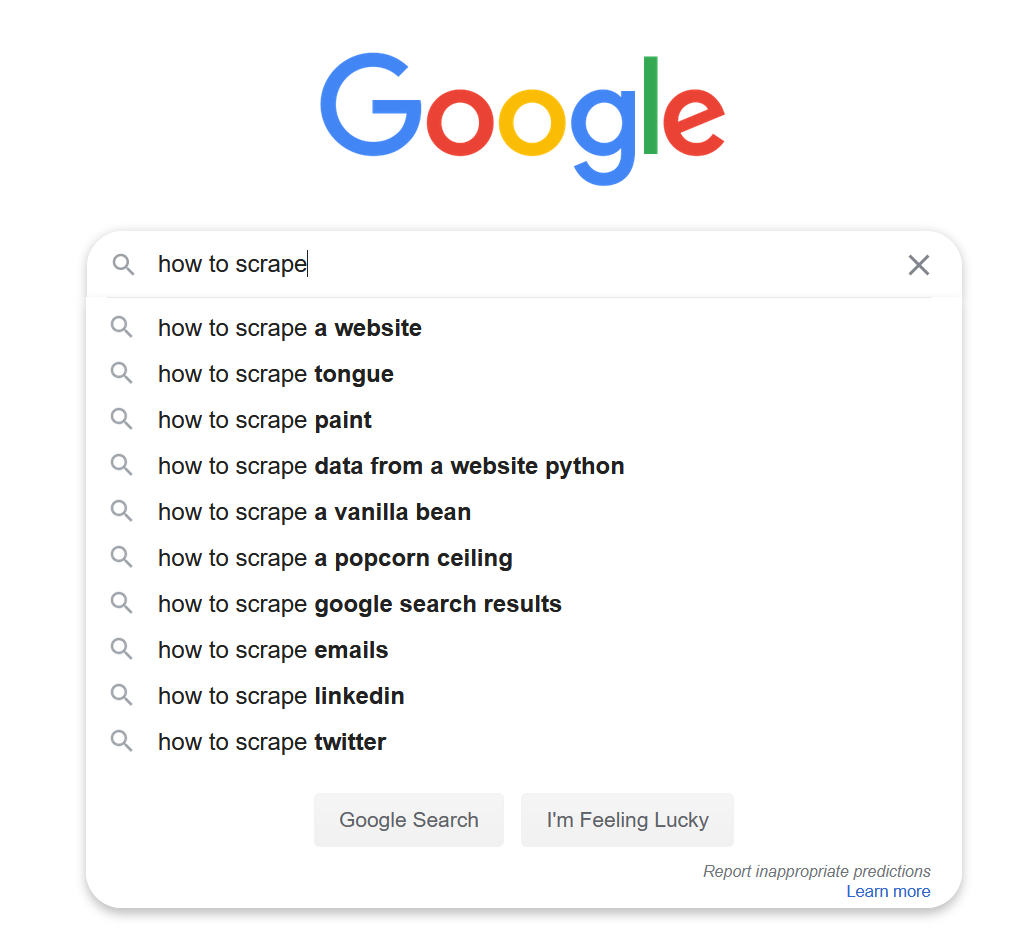Viewport: 1013px width, 946px height.
Task: Open the Learn more link
Action: [x=888, y=891]
